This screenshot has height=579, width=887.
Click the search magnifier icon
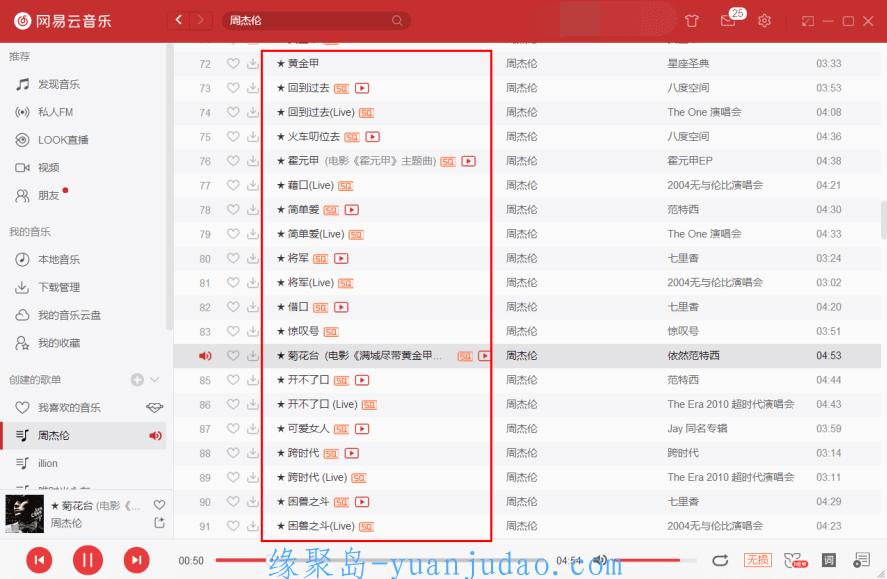pos(397,20)
